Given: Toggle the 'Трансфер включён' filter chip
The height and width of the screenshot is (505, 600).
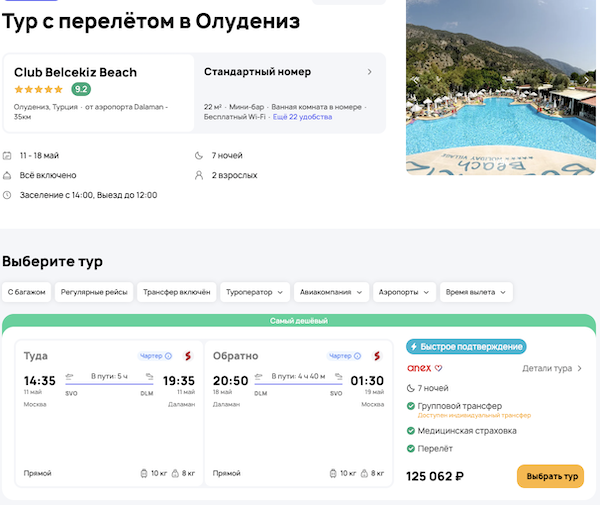Looking at the screenshot, I should coord(176,292).
